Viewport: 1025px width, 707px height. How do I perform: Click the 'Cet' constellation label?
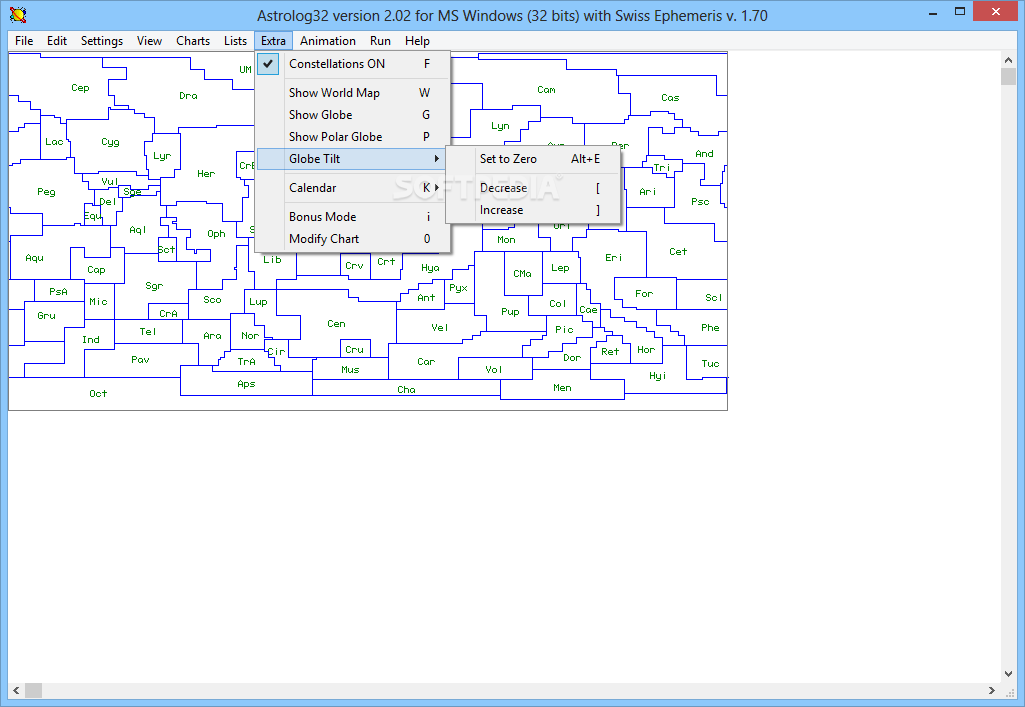(678, 252)
